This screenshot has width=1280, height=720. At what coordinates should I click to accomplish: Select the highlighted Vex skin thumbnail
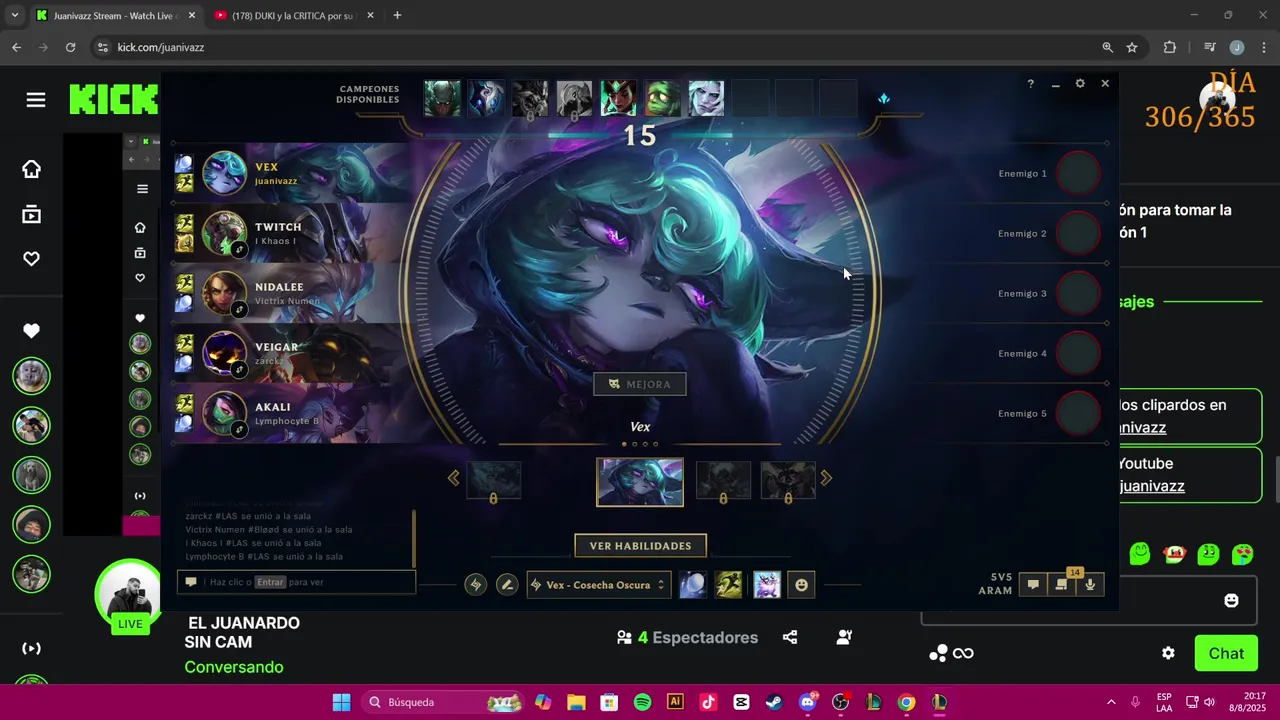click(x=640, y=482)
